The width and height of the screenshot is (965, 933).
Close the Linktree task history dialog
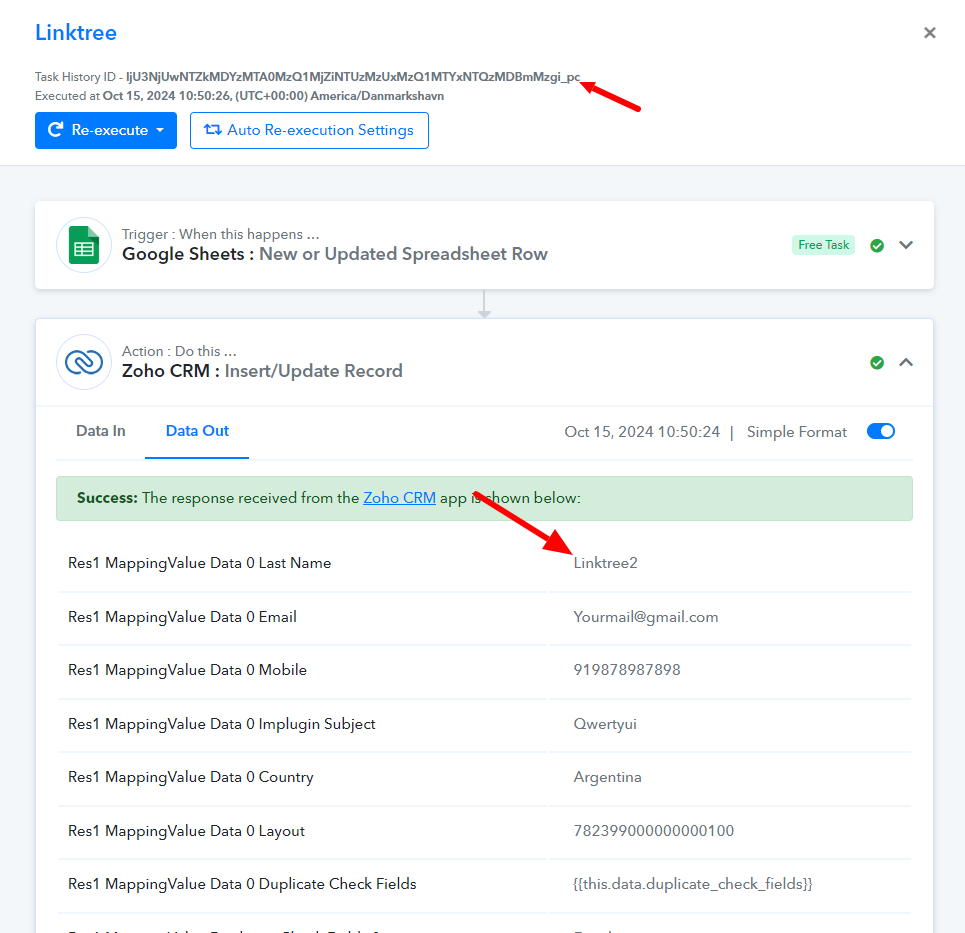929,33
